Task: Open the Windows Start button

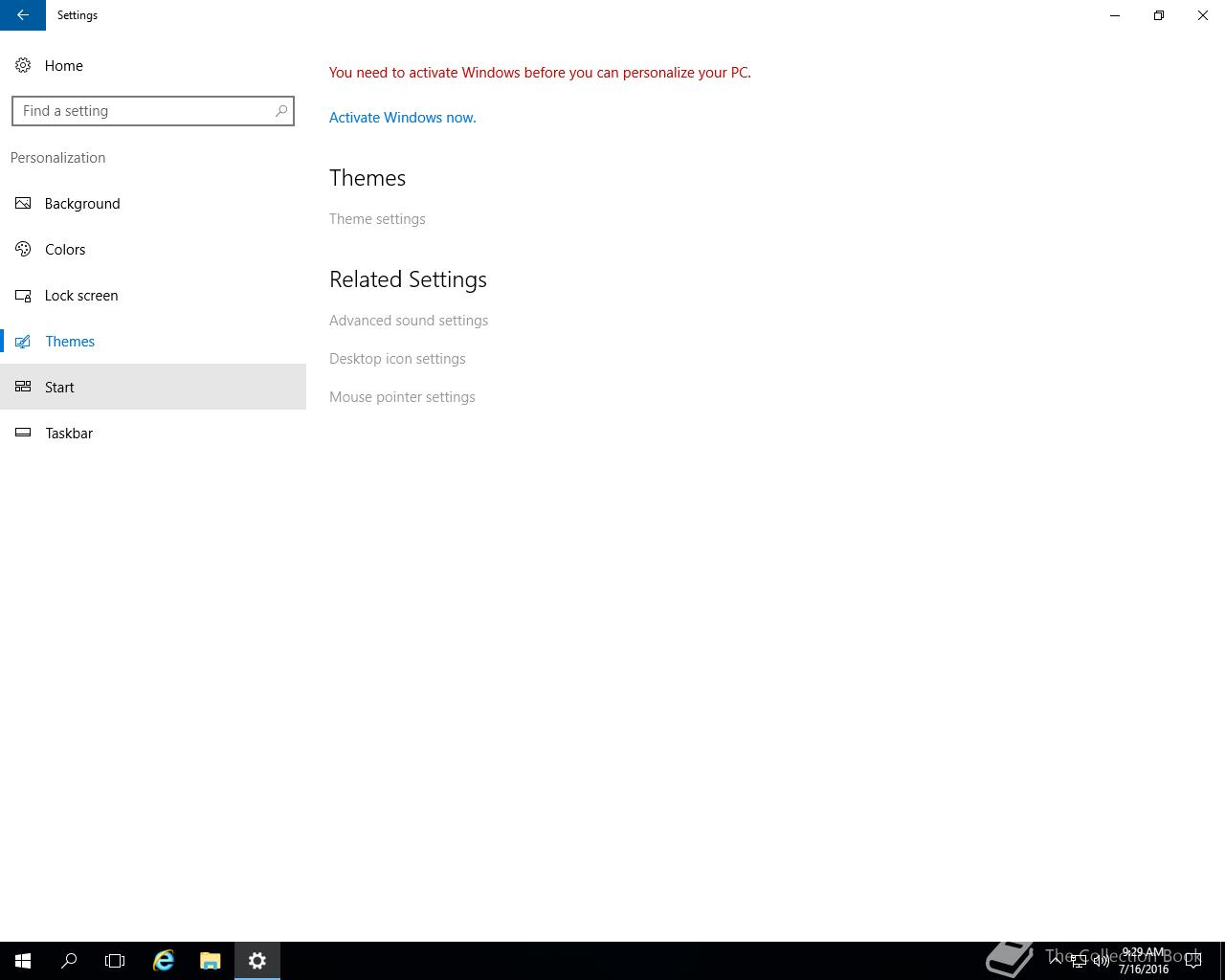Action: (23, 961)
